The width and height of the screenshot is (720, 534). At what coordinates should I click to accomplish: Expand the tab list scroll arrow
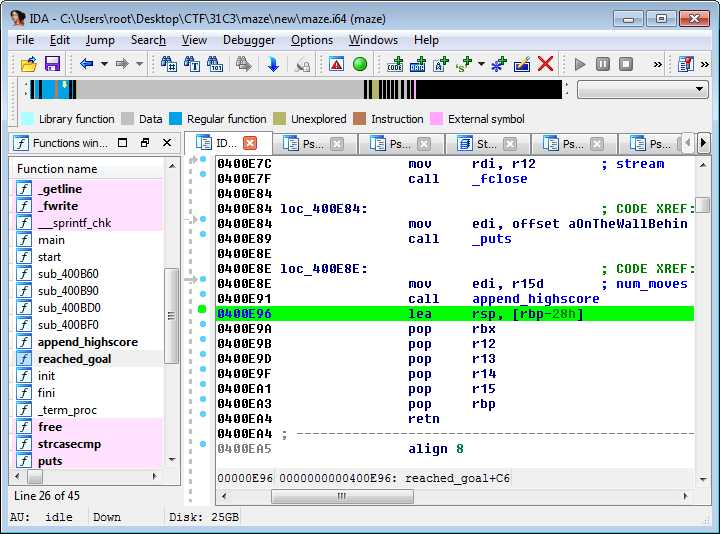tap(703, 143)
